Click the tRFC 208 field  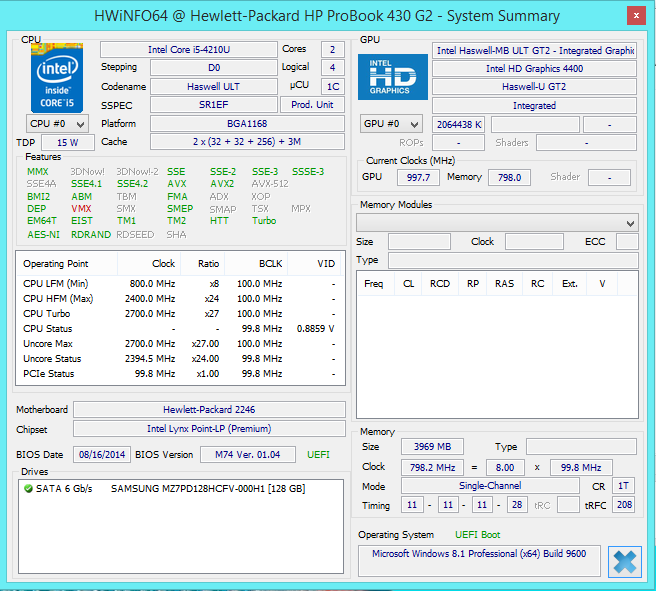[623, 505]
